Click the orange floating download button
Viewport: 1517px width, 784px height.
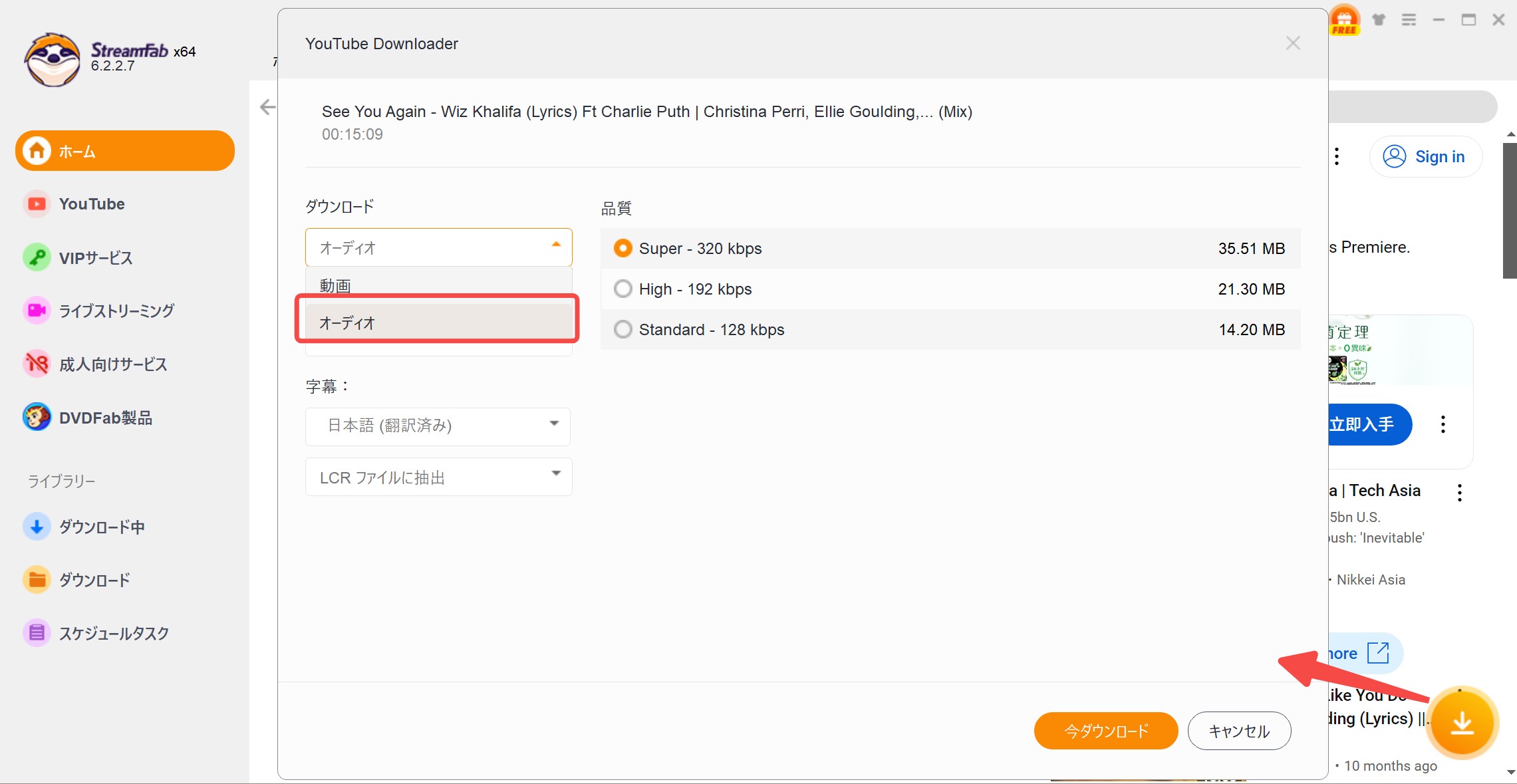click(1462, 722)
